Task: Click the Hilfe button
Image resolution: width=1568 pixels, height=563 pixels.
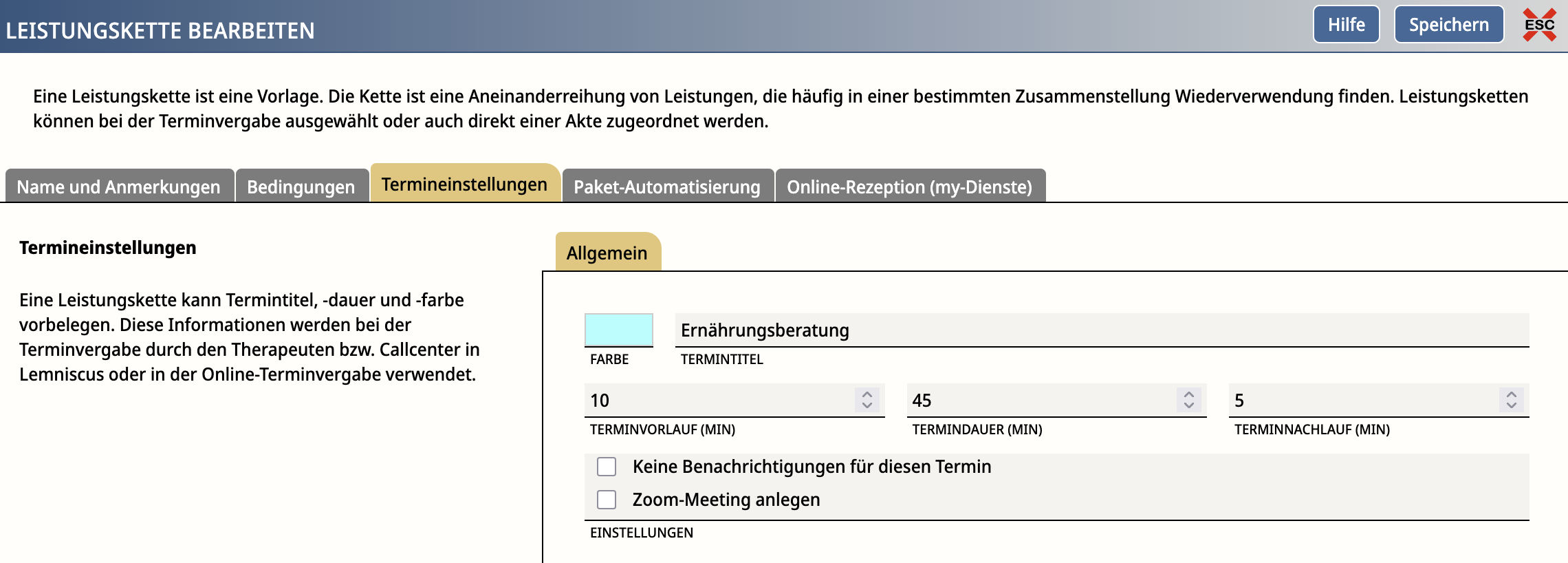Action: pos(1346,25)
